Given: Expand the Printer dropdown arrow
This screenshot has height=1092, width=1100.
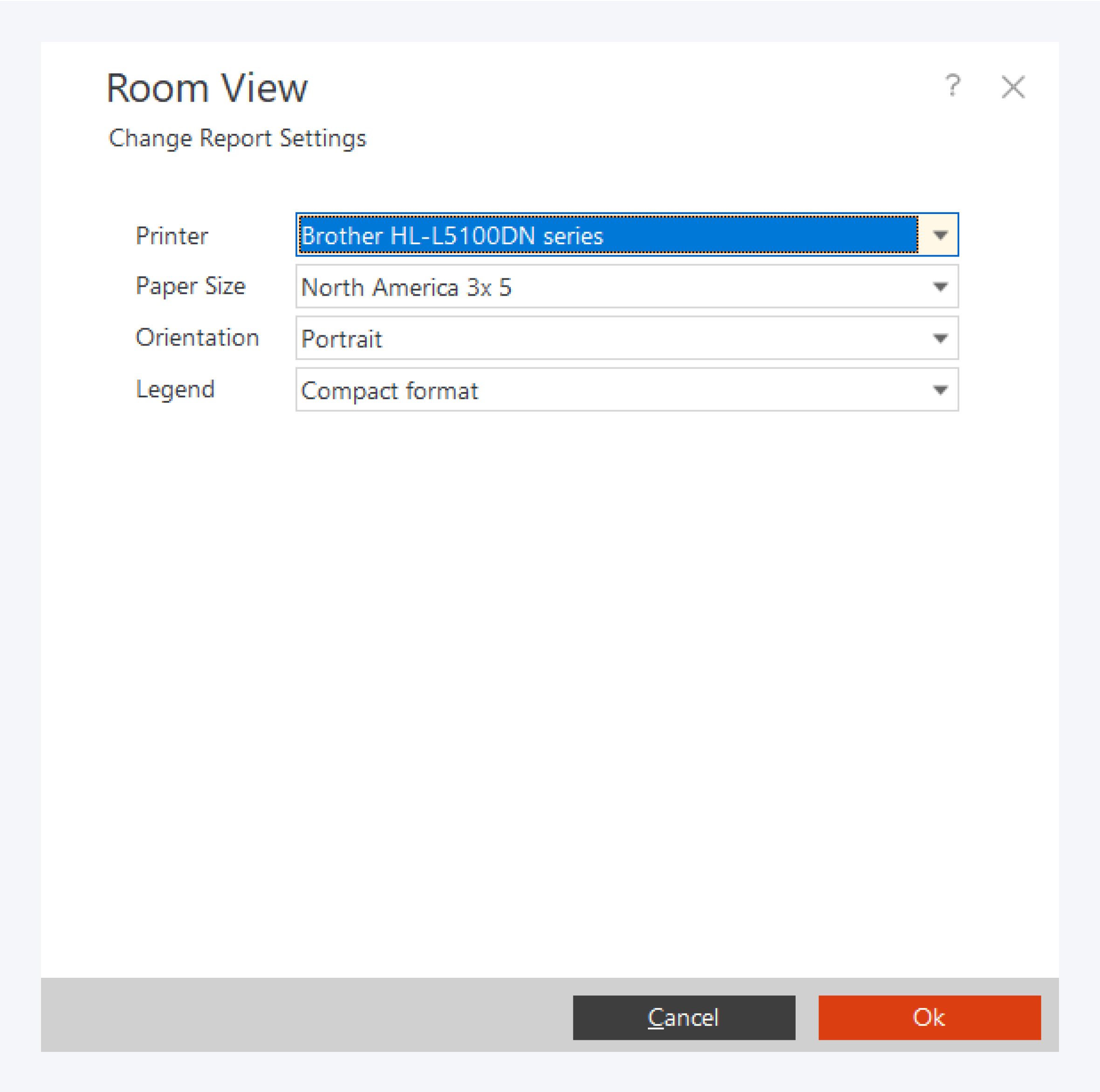Looking at the screenshot, I should [940, 235].
